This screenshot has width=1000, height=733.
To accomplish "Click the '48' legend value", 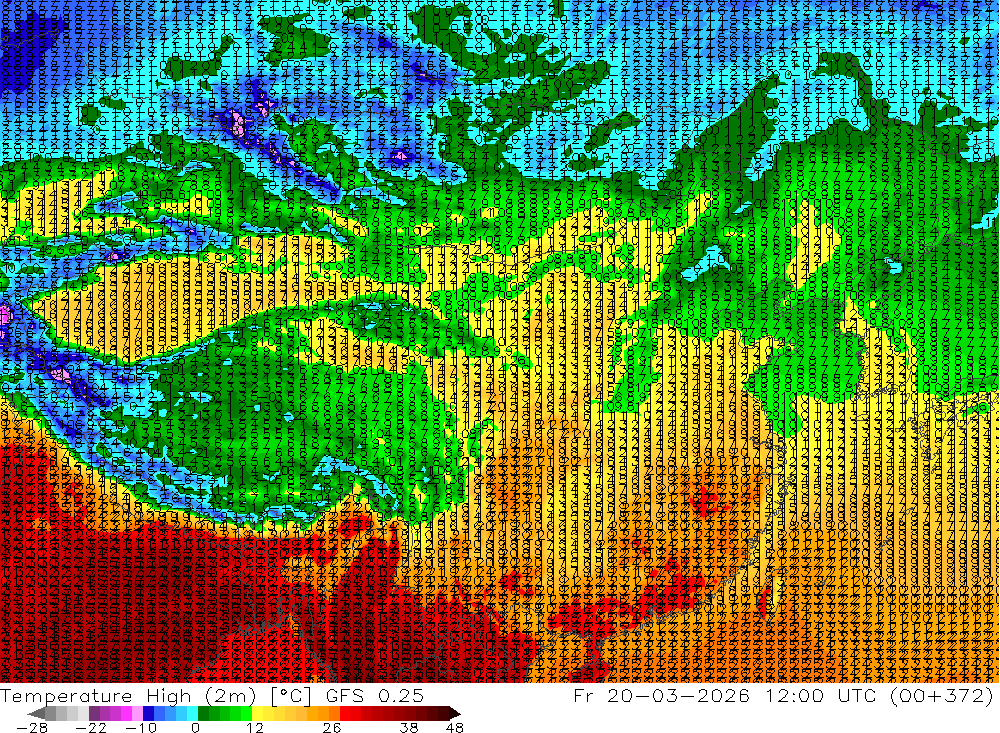I will [x=454, y=728].
